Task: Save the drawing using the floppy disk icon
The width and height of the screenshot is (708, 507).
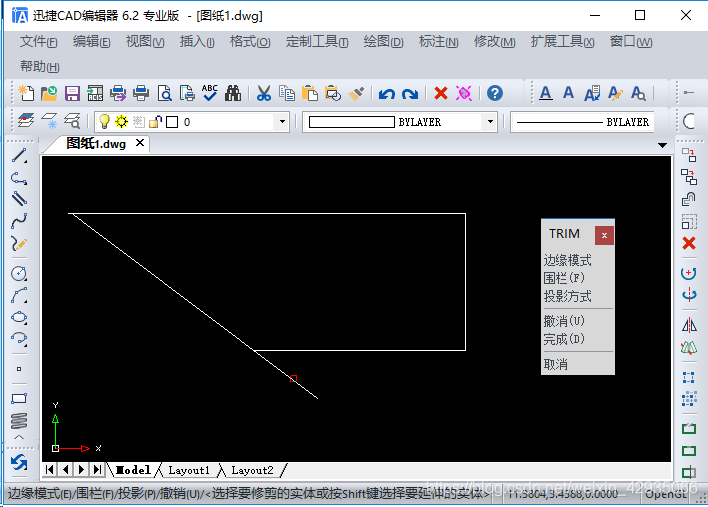Action: (x=72, y=93)
